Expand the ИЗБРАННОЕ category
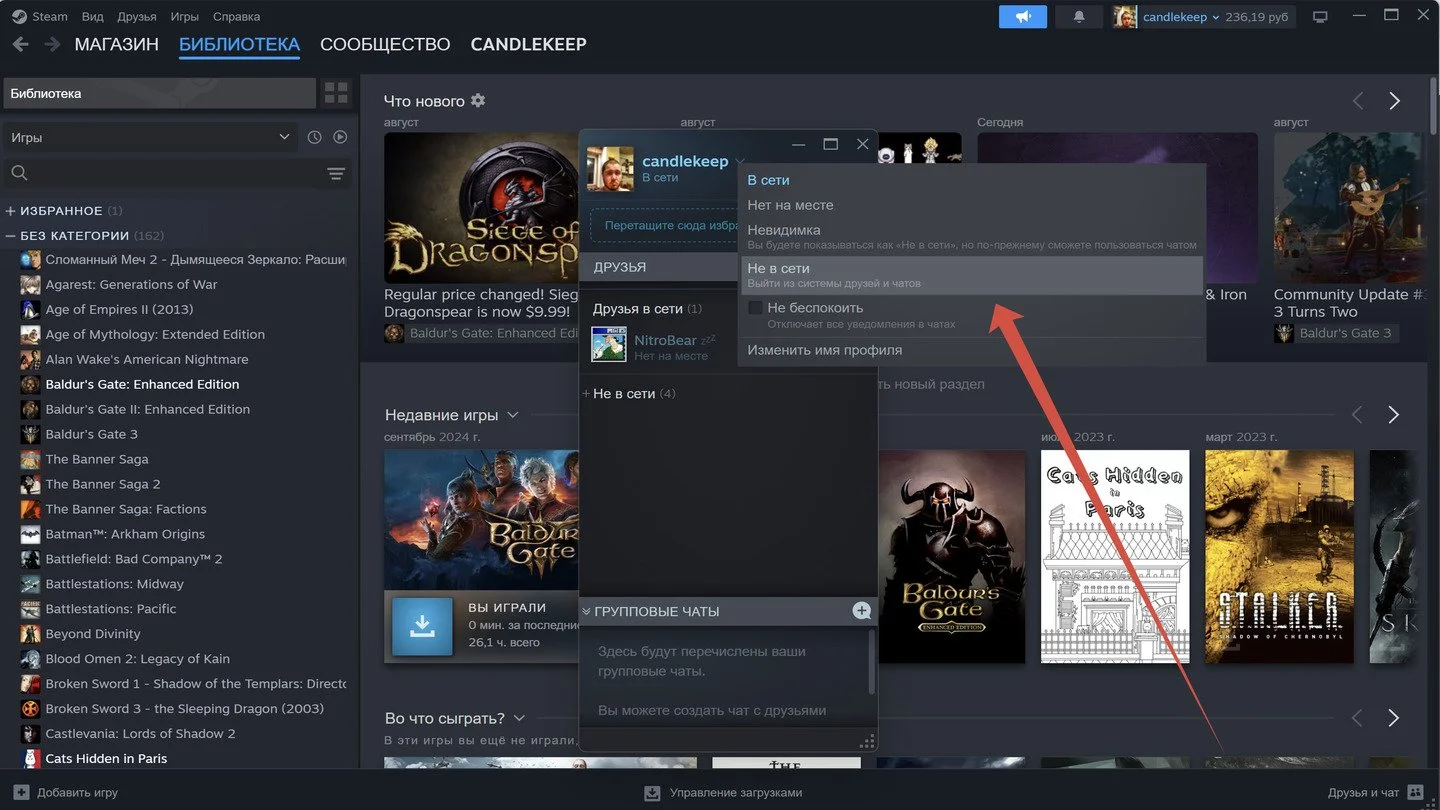 pyautogui.click(x=11, y=211)
